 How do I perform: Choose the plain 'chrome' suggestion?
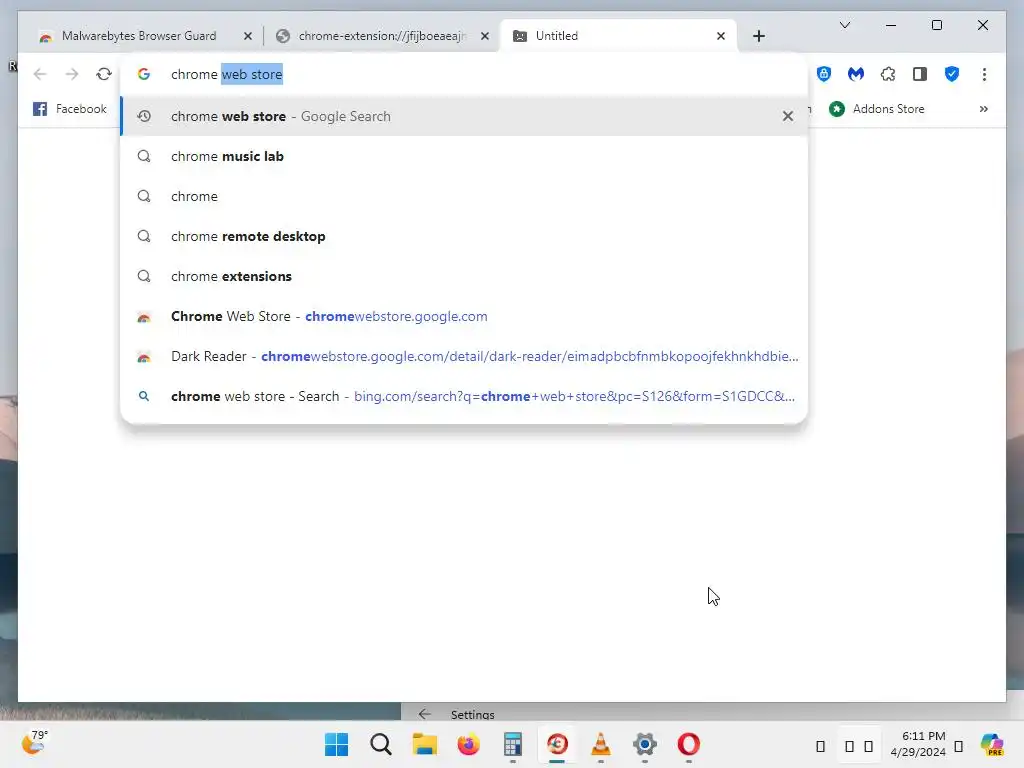(x=464, y=197)
